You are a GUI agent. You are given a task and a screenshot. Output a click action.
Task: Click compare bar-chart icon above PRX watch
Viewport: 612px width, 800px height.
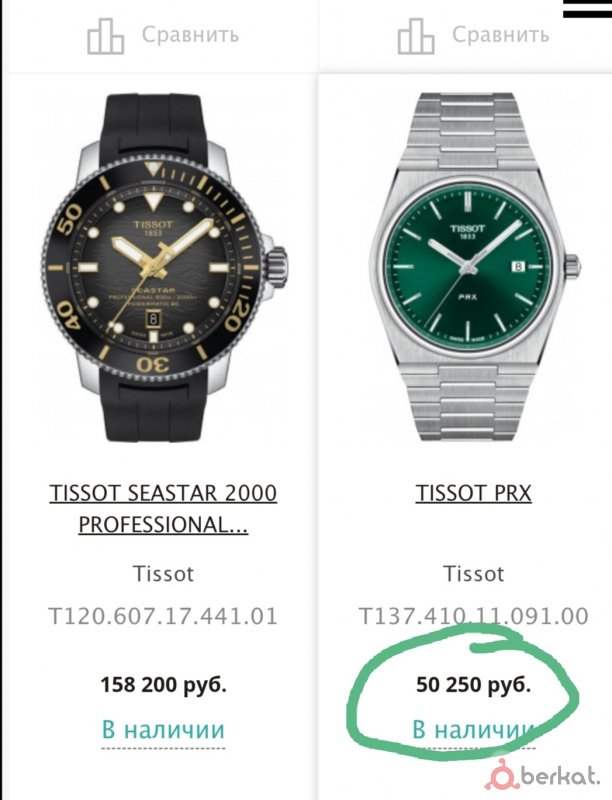(415, 35)
